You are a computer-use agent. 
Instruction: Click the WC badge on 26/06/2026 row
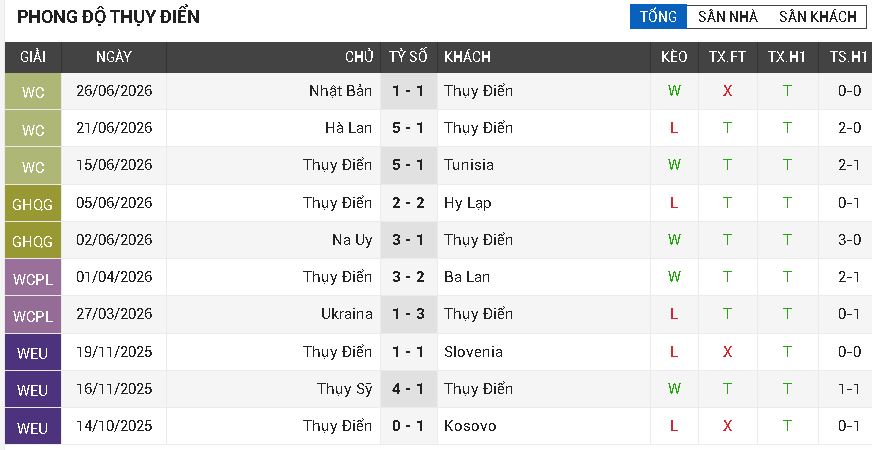coord(33,92)
